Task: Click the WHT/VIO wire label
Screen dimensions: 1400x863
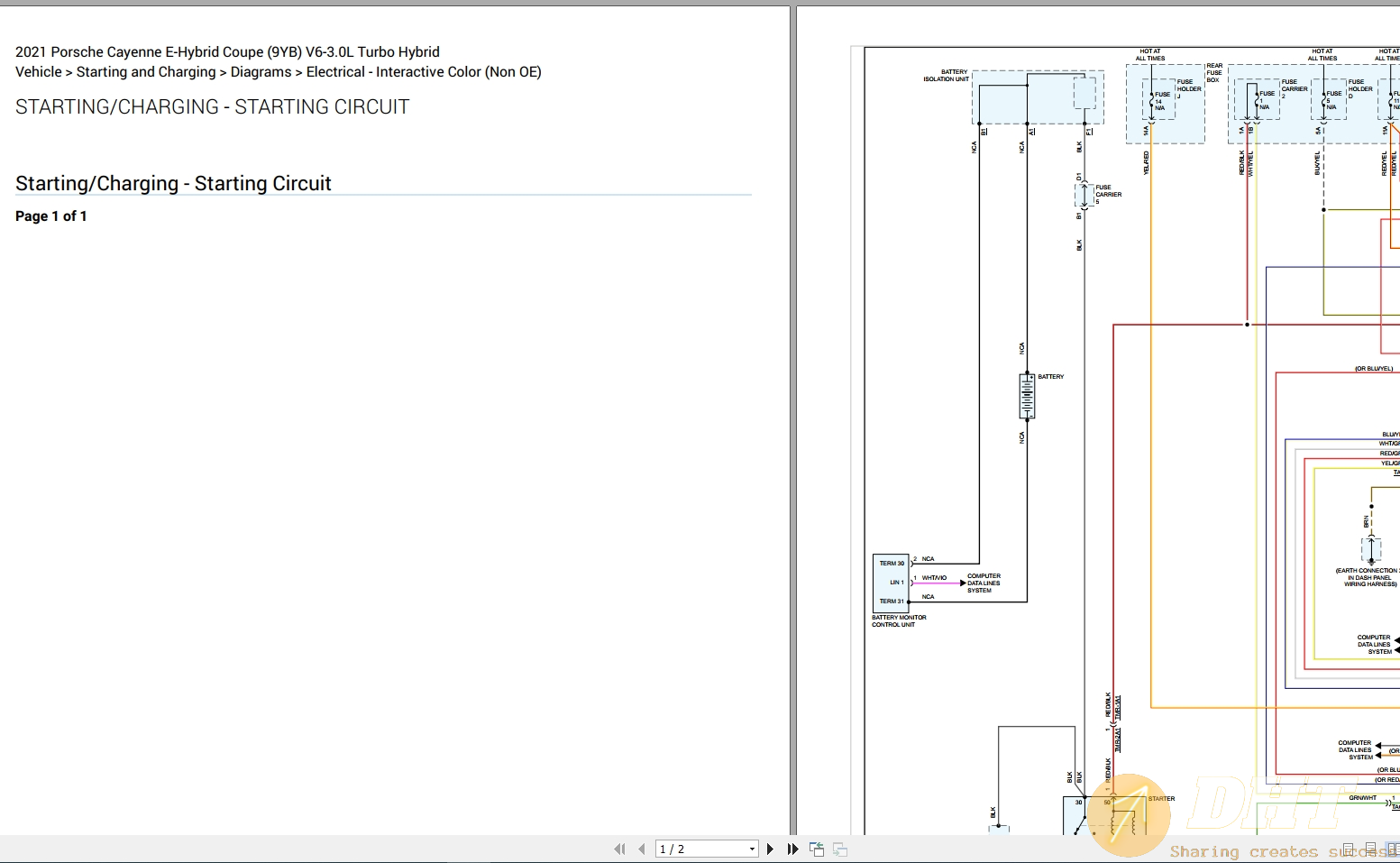Action: [934, 578]
